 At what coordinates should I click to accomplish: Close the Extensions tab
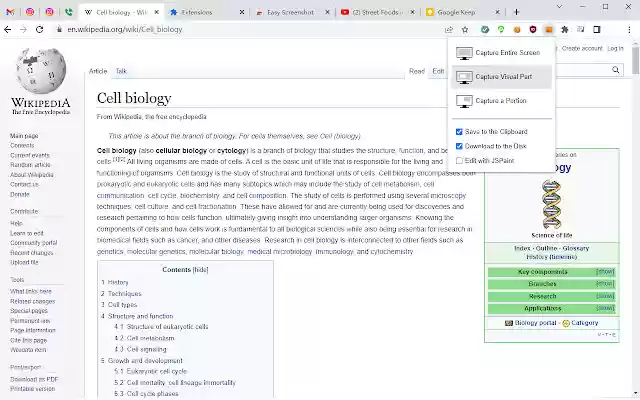(242, 12)
